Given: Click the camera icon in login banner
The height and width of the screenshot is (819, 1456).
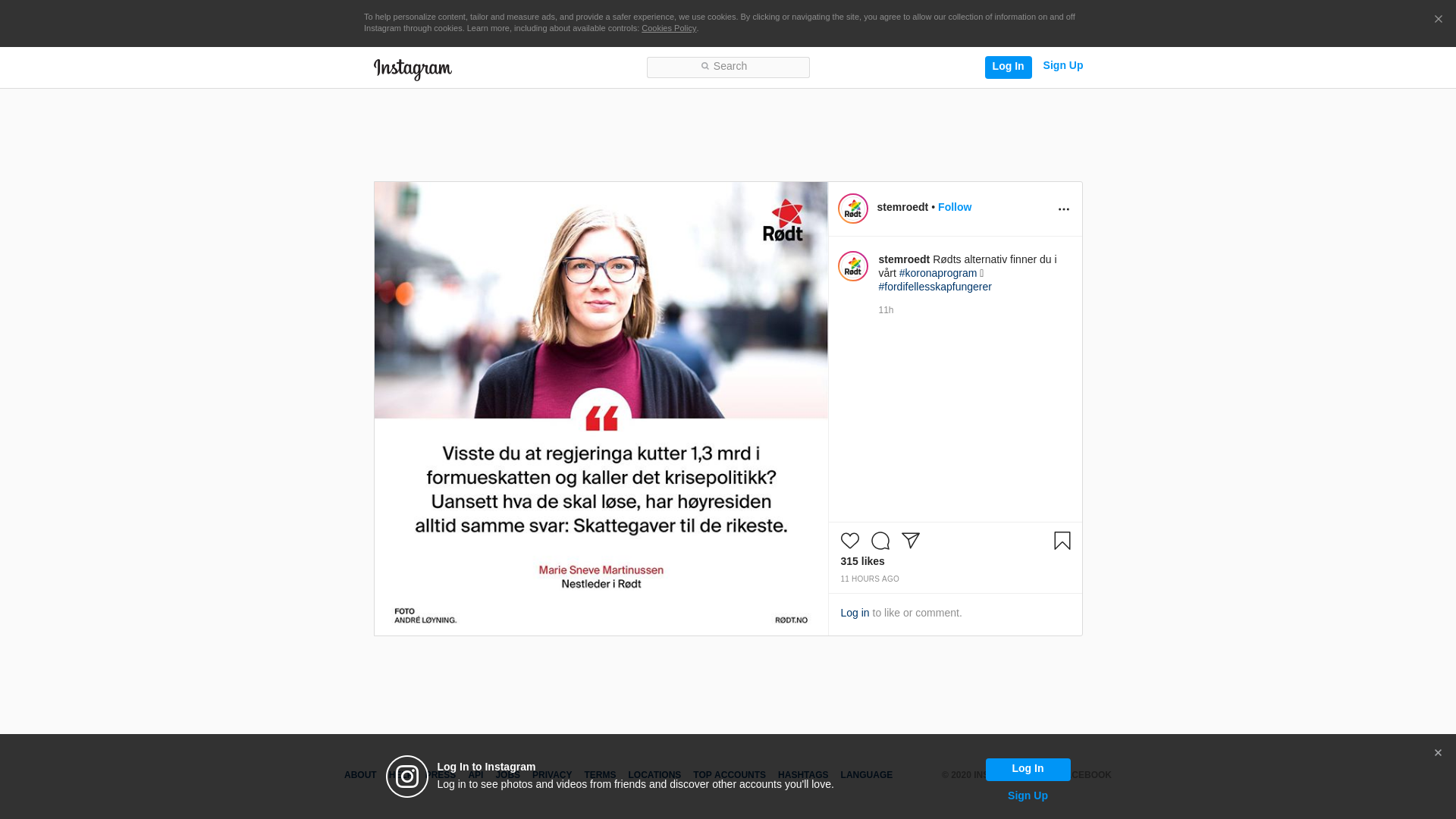Looking at the screenshot, I should [407, 777].
